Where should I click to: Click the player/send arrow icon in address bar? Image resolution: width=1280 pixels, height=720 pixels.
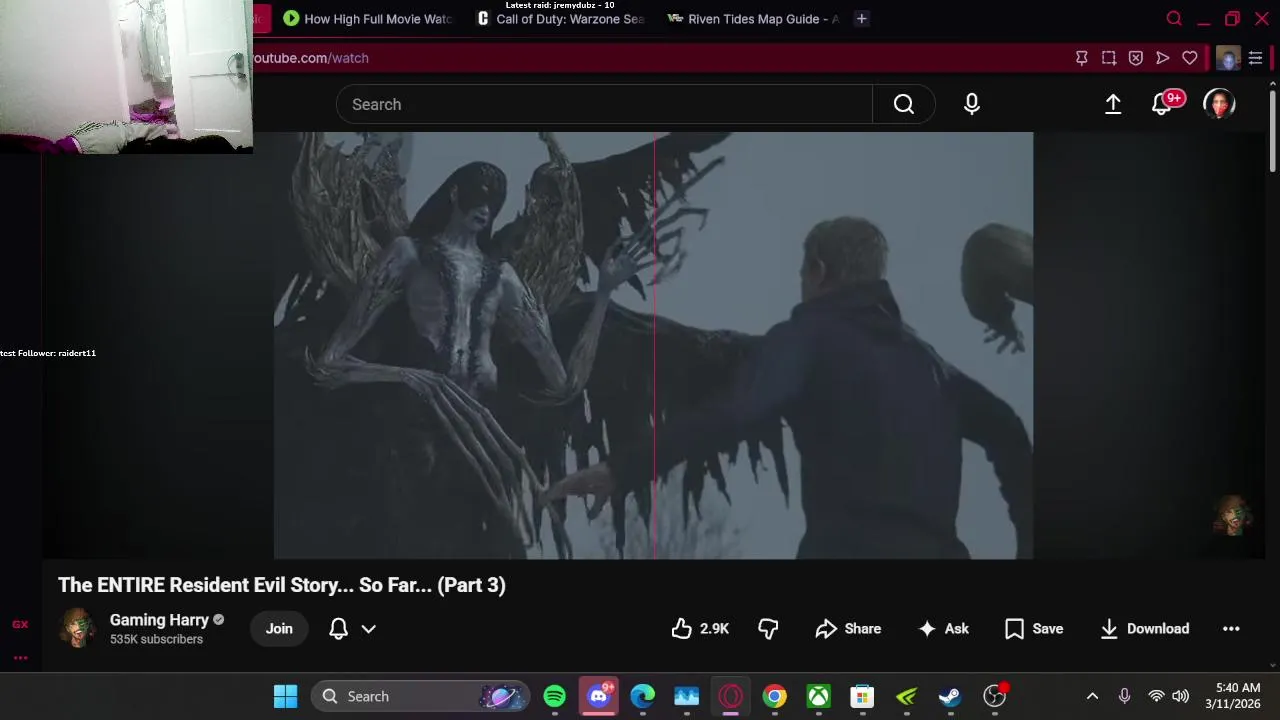click(x=1163, y=58)
